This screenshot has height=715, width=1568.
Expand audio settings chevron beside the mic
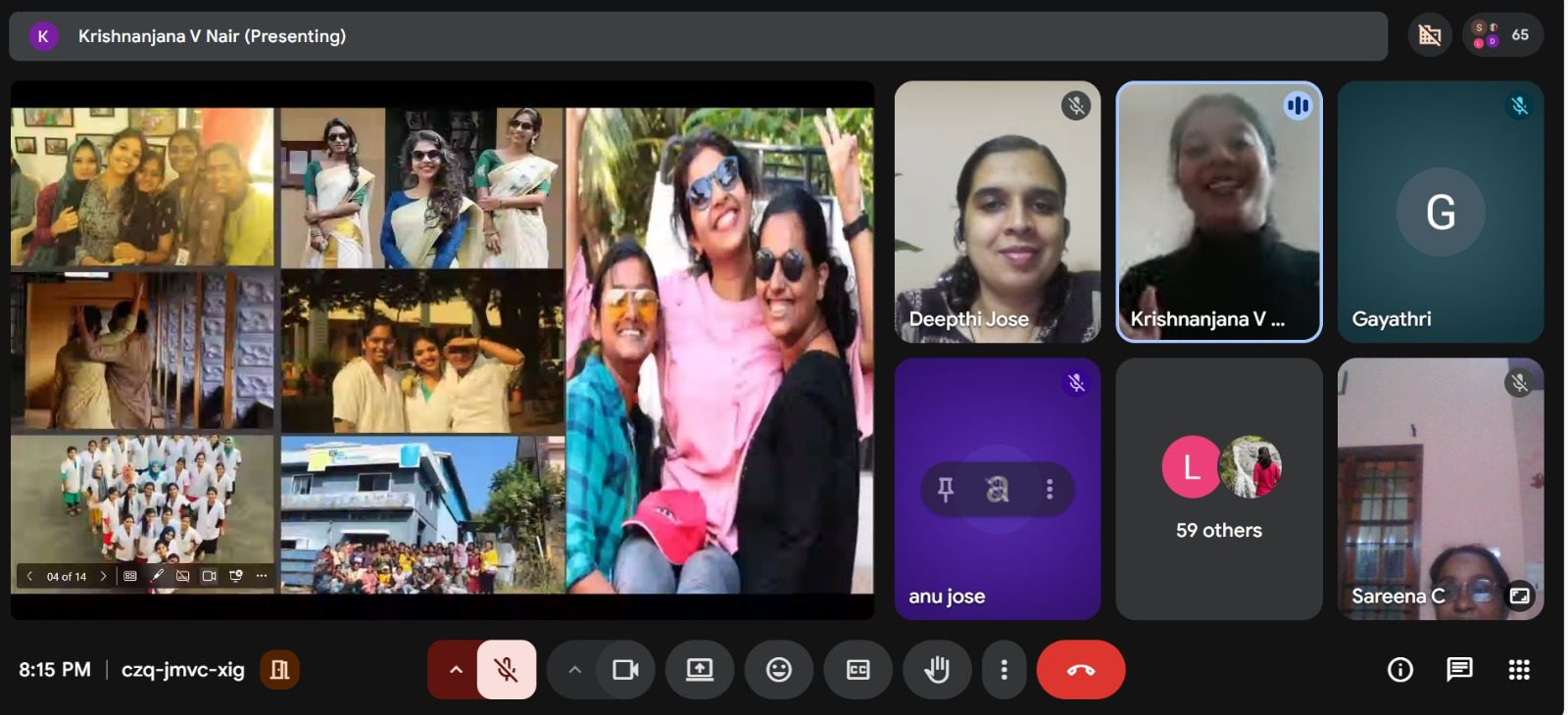tap(455, 670)
